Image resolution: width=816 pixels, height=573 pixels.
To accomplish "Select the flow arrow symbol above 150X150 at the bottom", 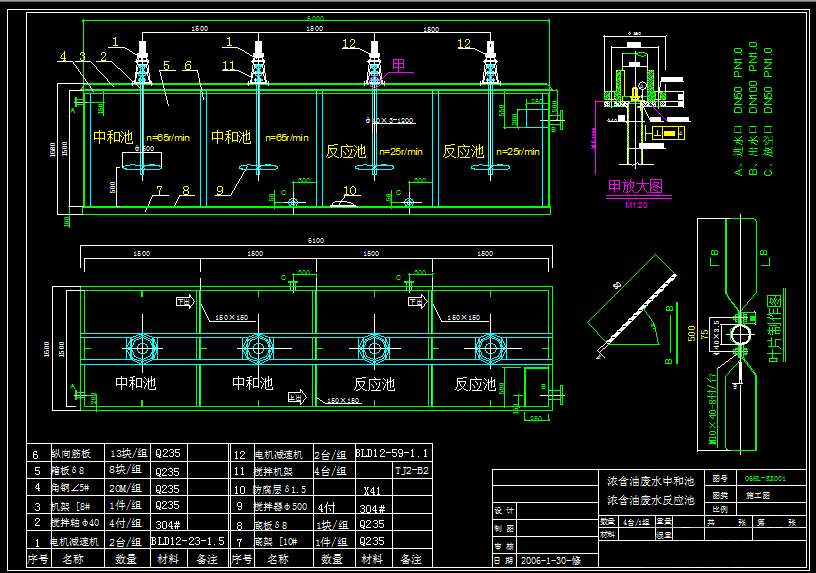I will 297,398.
